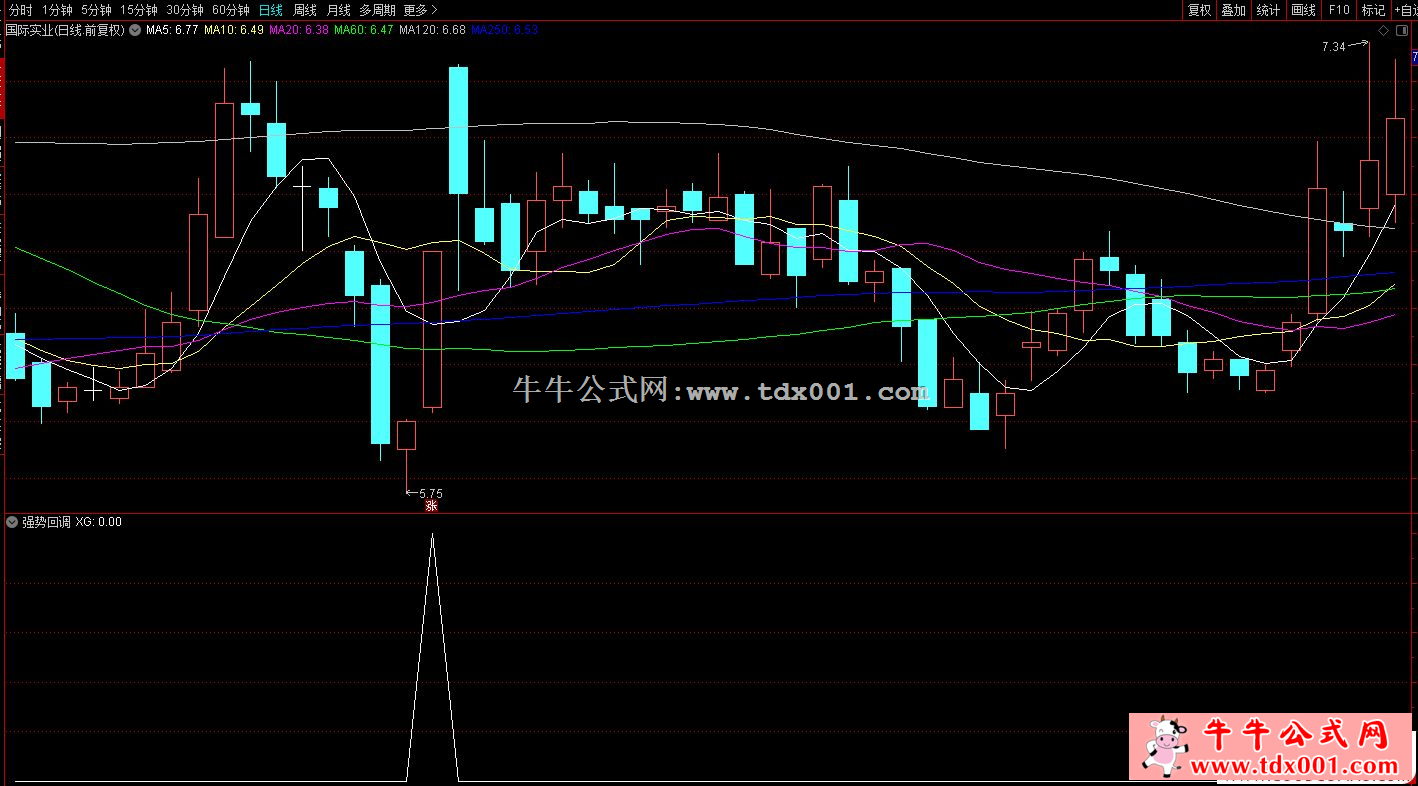The height and width of the screenshot is (786, 1418).
Task: Click the 强势回调 indicator name
Action: pyautogui.click(x=46, y=521)
